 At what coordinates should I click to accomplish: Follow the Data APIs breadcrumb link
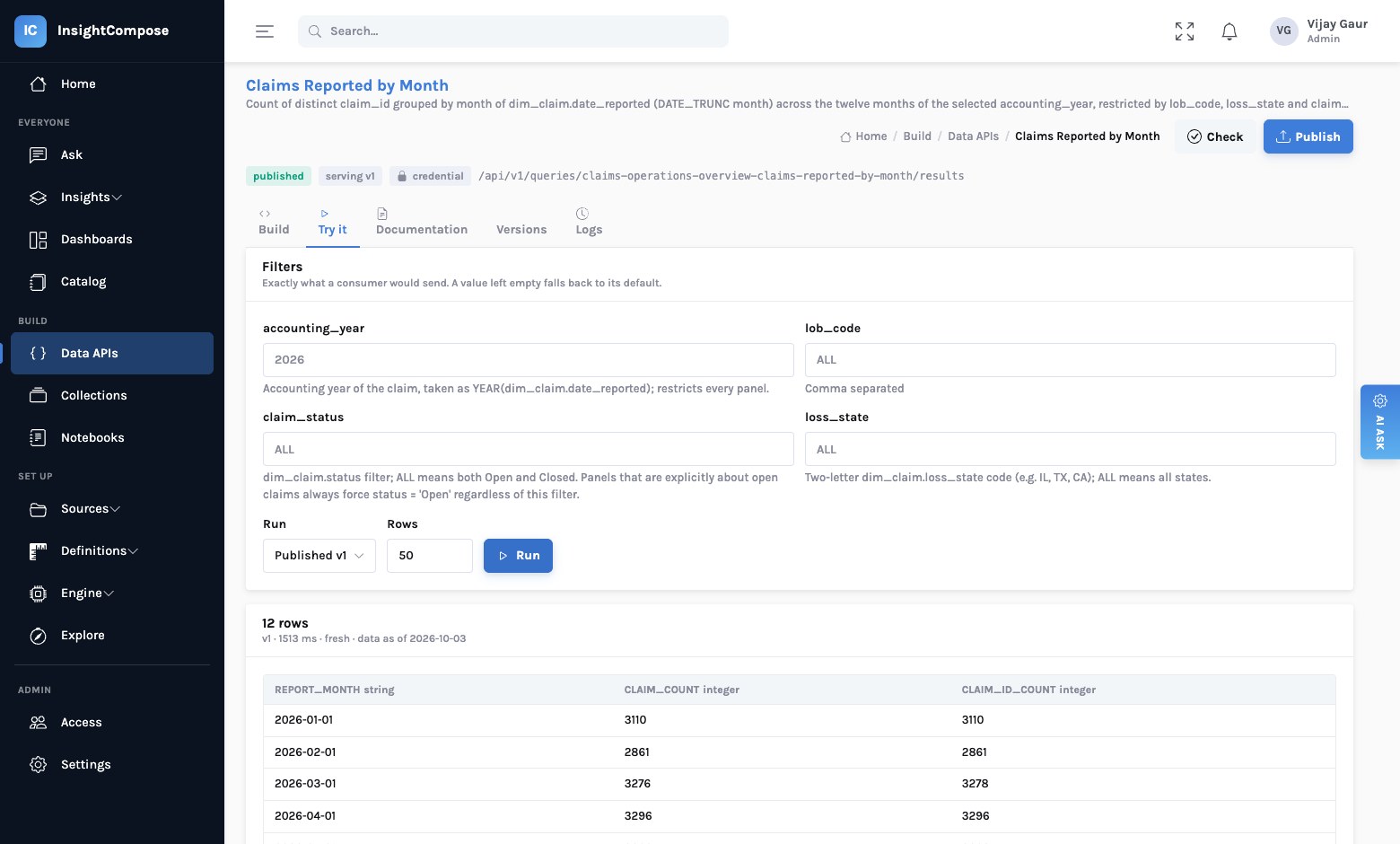[x=973, y=136]
